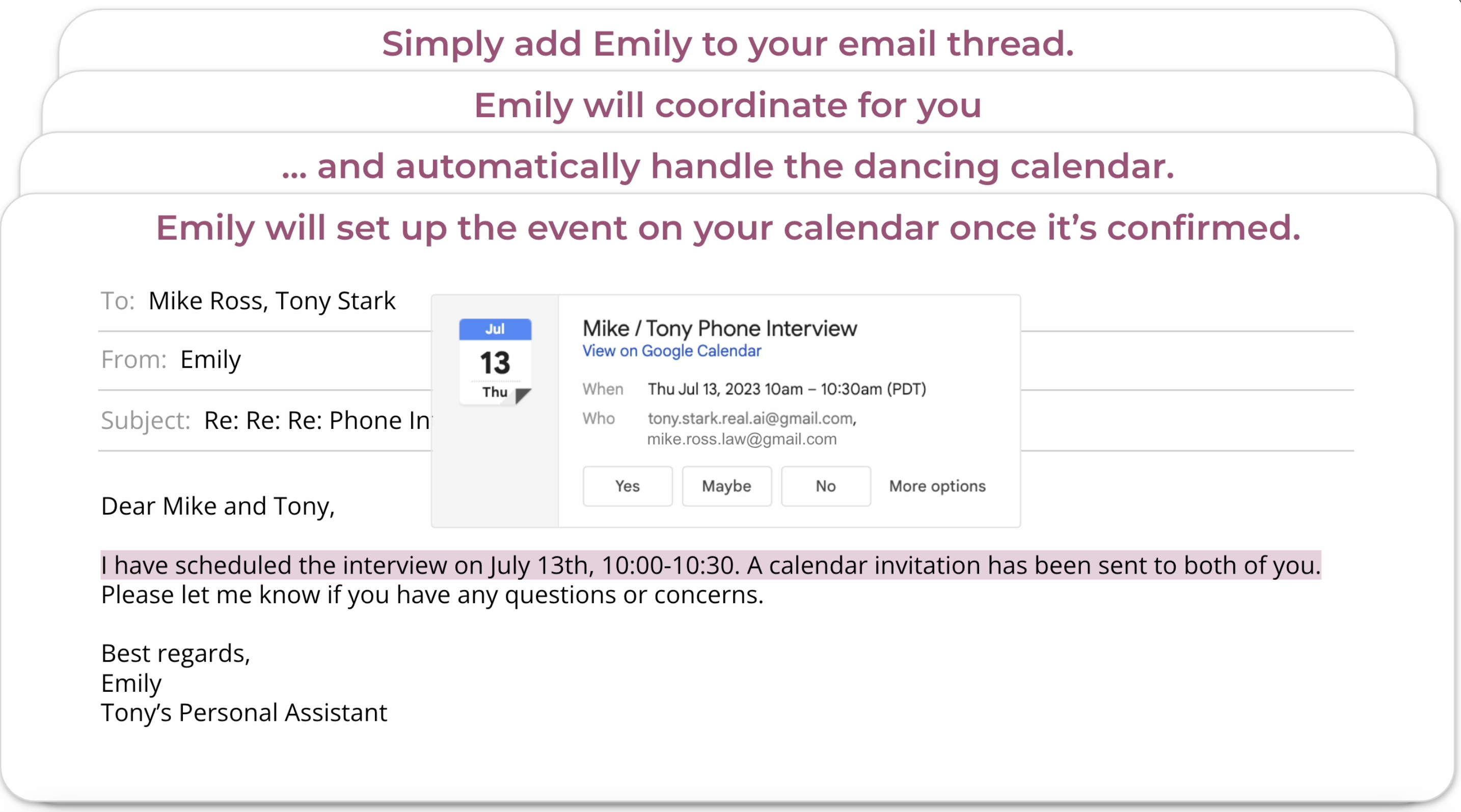1461x812 pixels.
Task: Decline the invite with No button
Action: click(825, 486)
